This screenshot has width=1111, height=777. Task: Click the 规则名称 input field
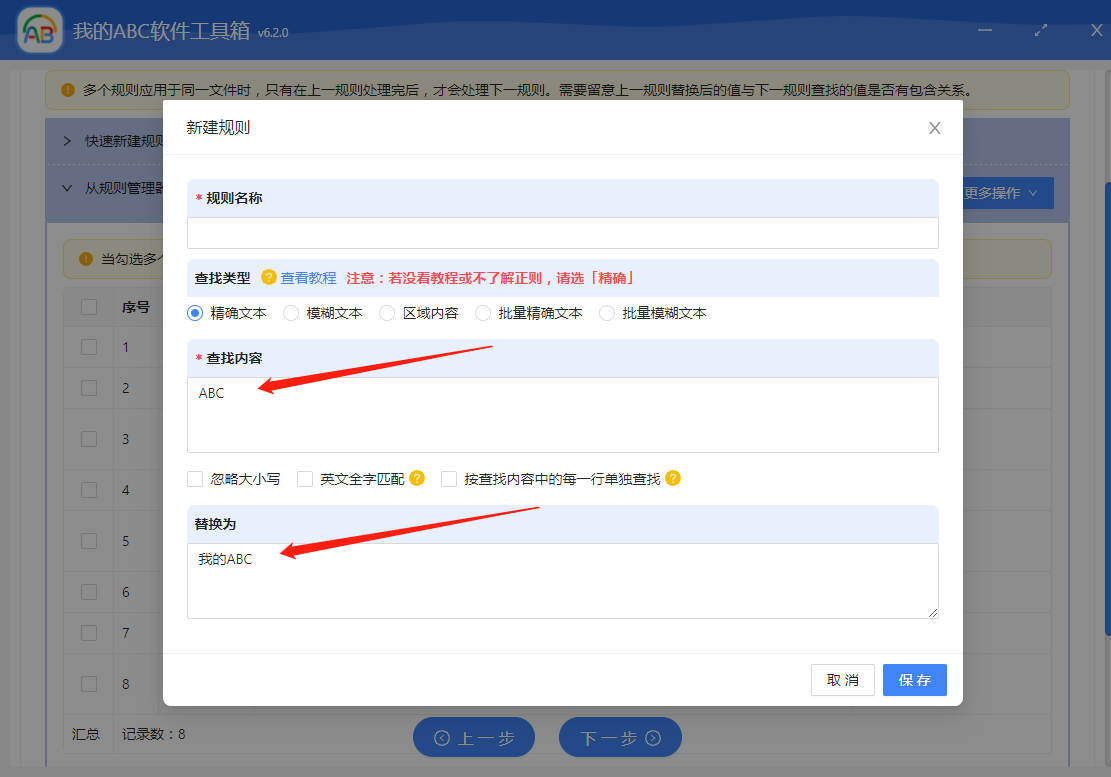[x=562, y=233]
